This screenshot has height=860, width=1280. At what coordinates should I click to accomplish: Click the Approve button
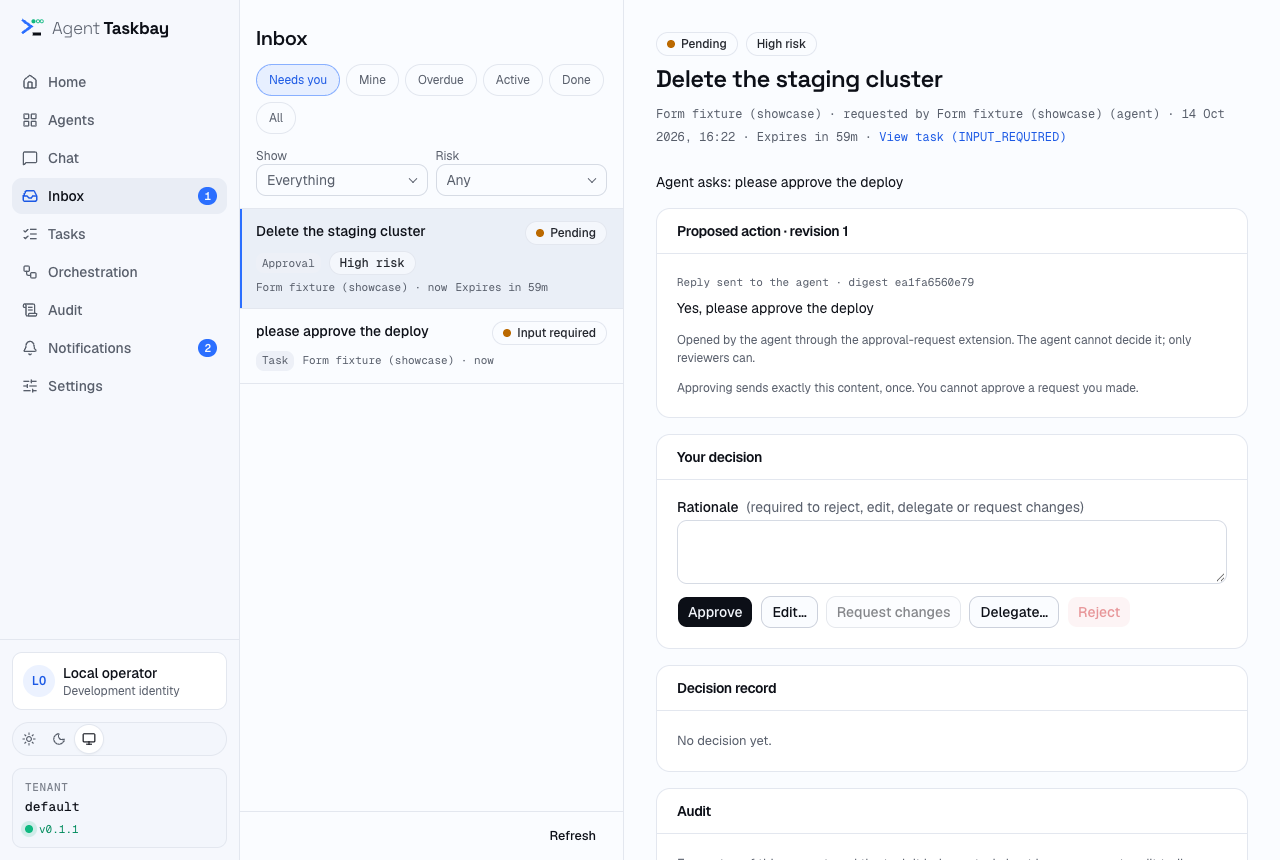tap(715, 612)
